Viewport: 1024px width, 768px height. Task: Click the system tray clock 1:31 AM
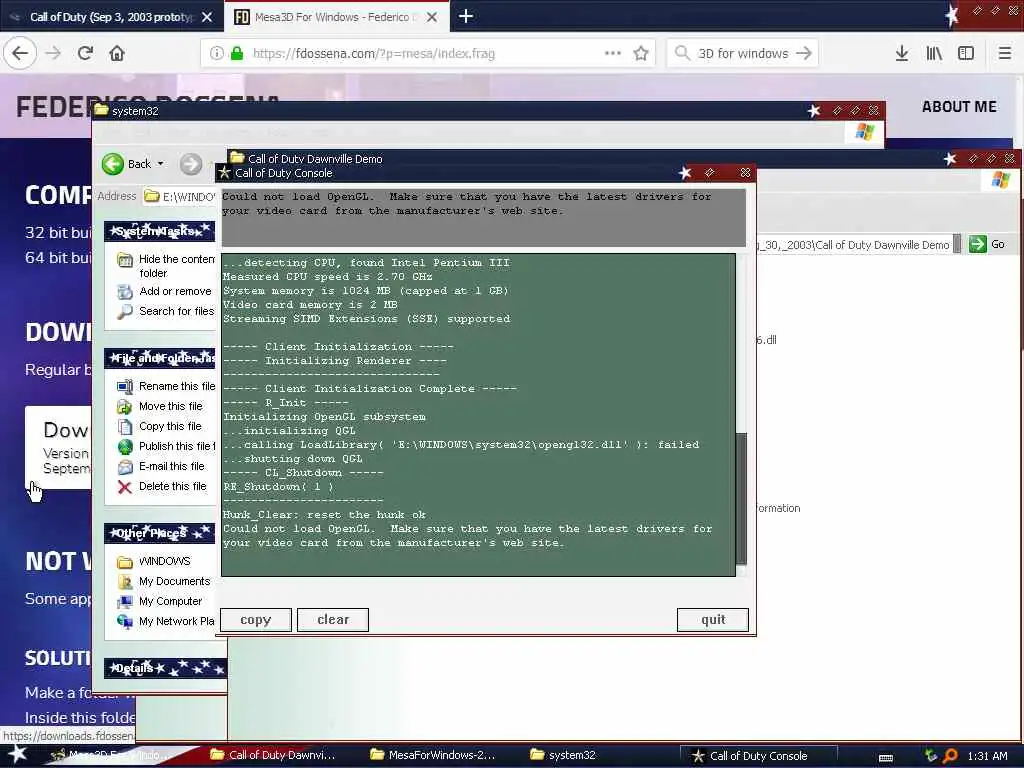(987, 756)
